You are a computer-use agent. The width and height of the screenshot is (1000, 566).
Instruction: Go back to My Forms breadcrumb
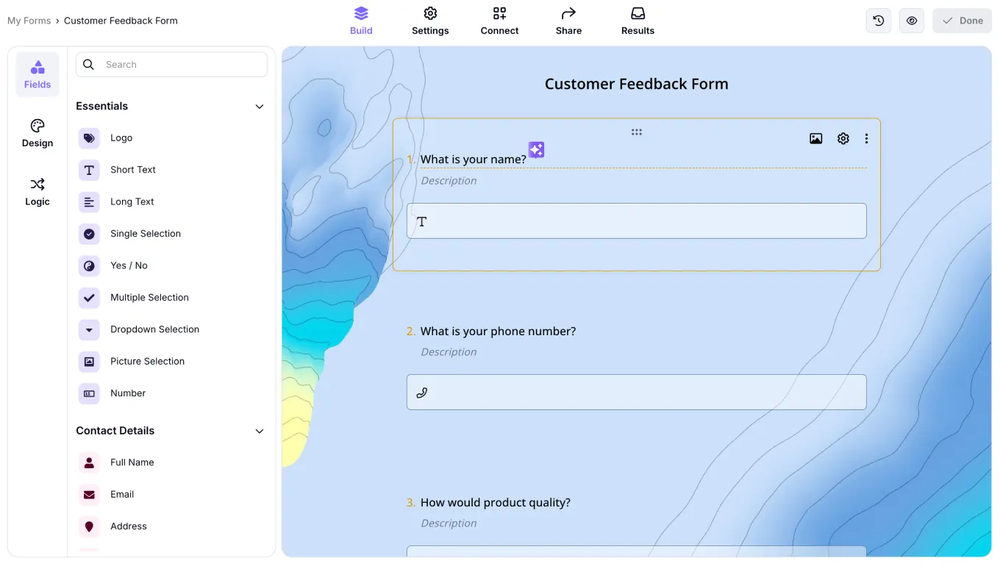click(x=29, y=21)
